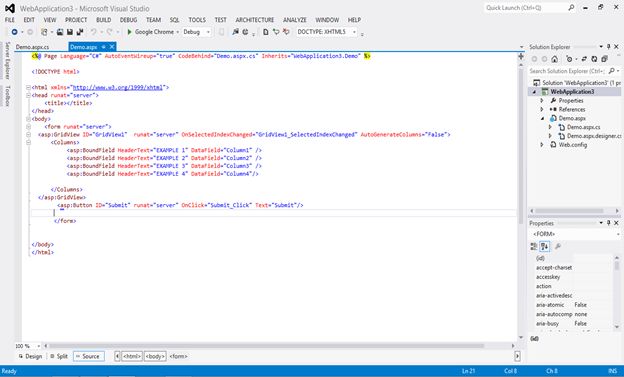Expand the References node in Solution Explorer
This screenshot has width=624, height=377.
click(x=542, y=109)
